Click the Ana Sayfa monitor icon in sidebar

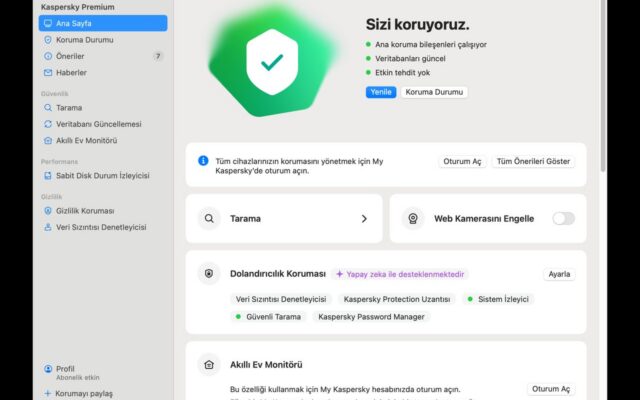coord(48,23)
